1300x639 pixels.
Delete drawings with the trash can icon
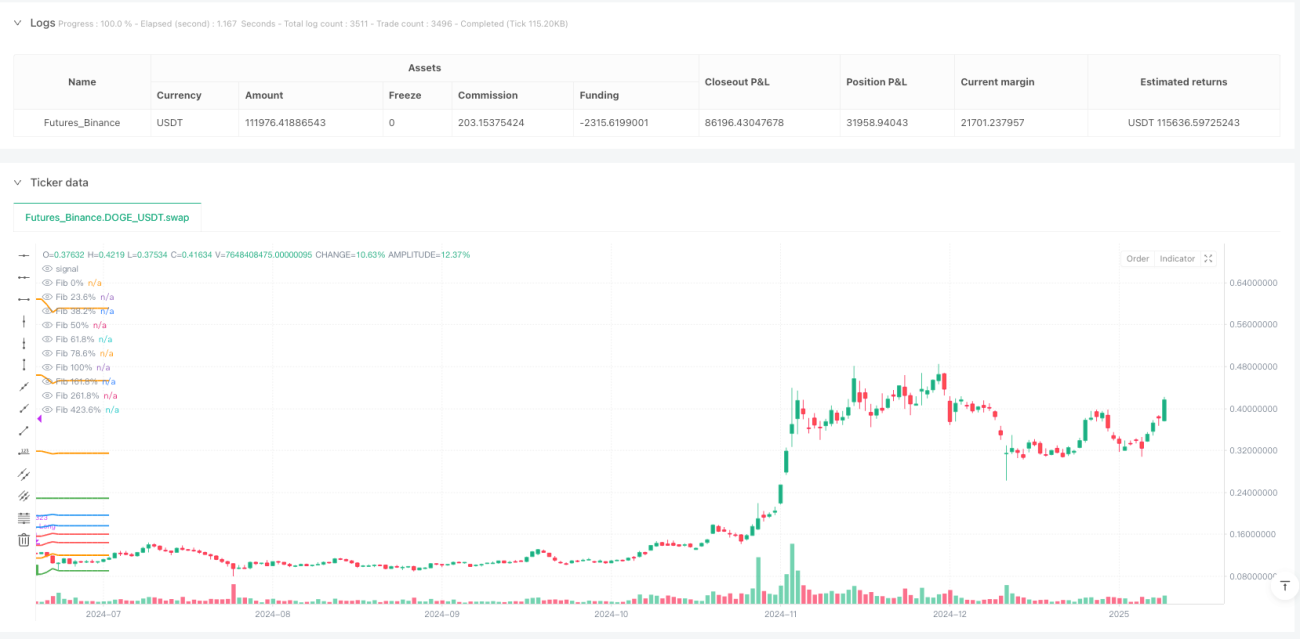24,540
